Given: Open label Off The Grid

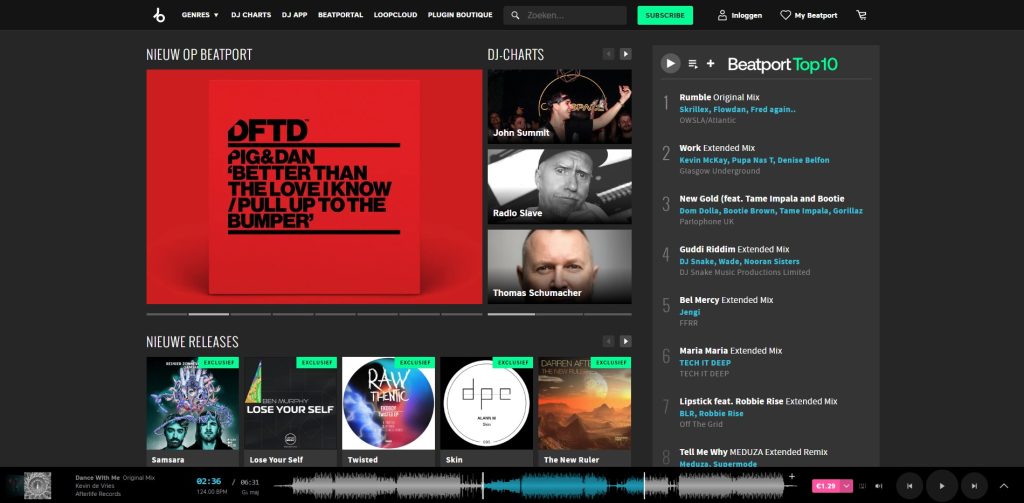Looking at the screenshot, I should (x=701, y=424).
